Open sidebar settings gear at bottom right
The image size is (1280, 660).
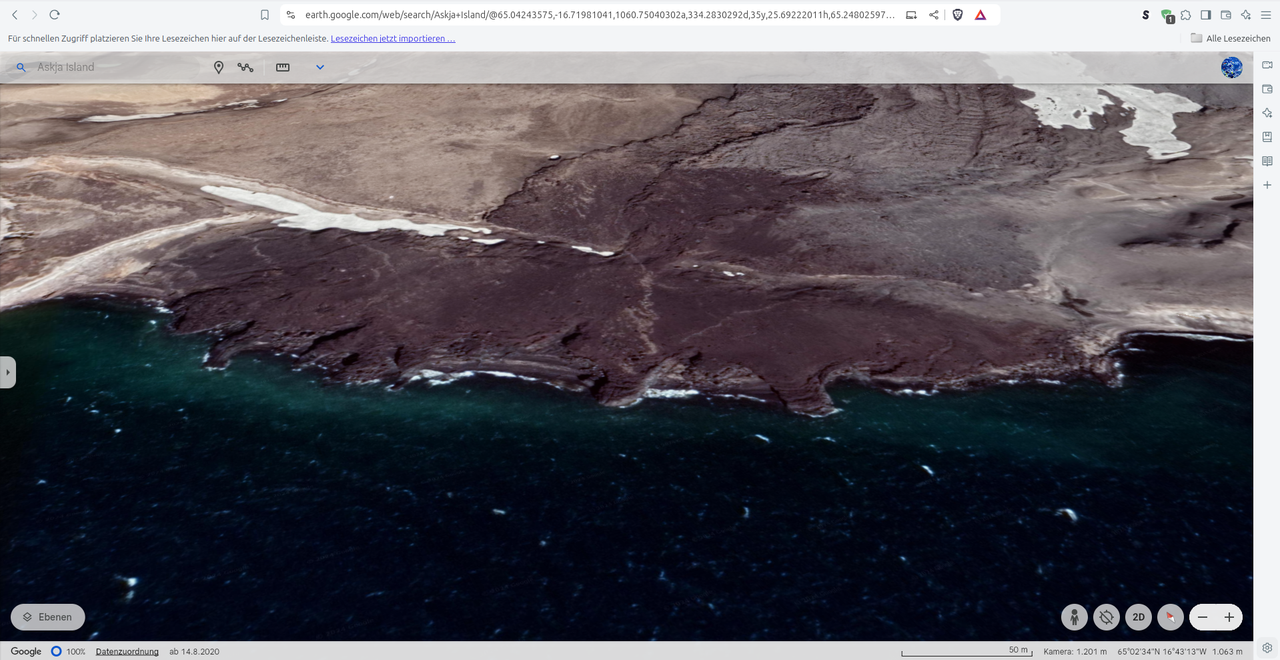[1267, 647]
